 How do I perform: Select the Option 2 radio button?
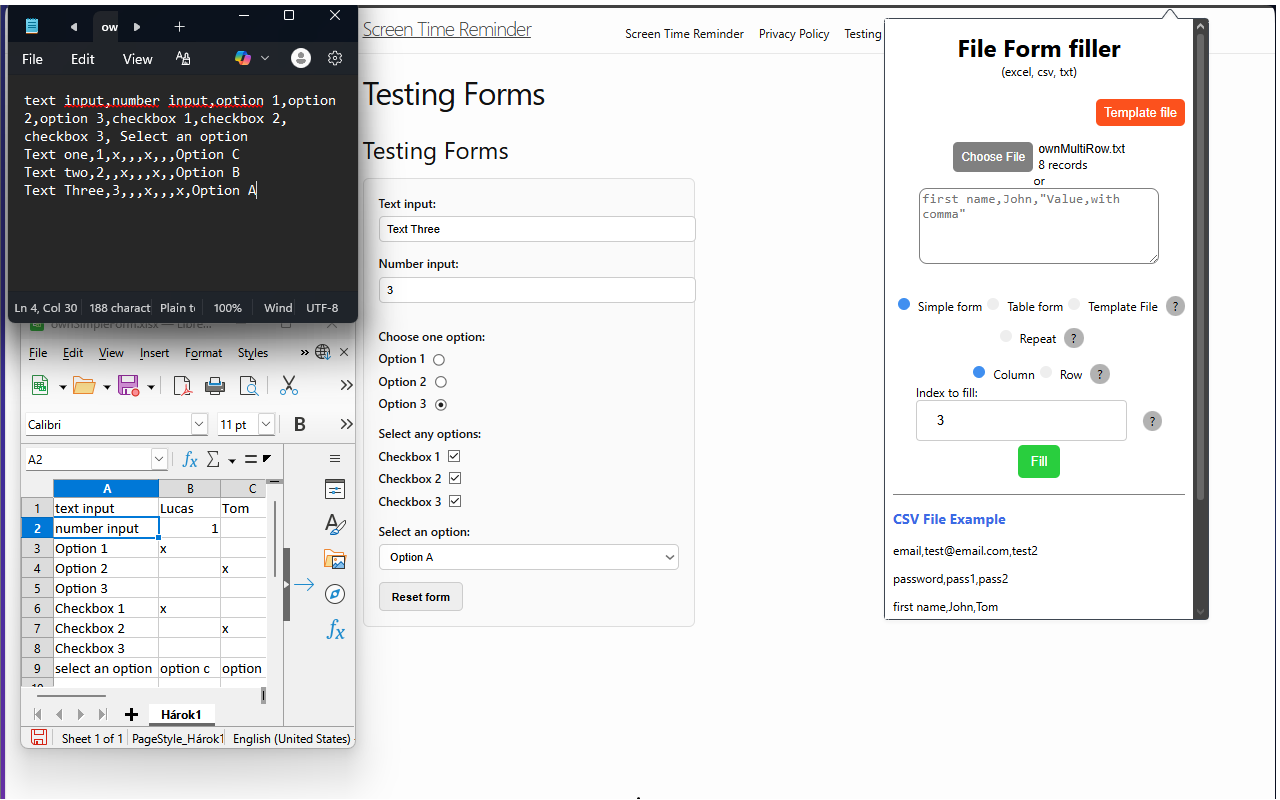[441, 382]
